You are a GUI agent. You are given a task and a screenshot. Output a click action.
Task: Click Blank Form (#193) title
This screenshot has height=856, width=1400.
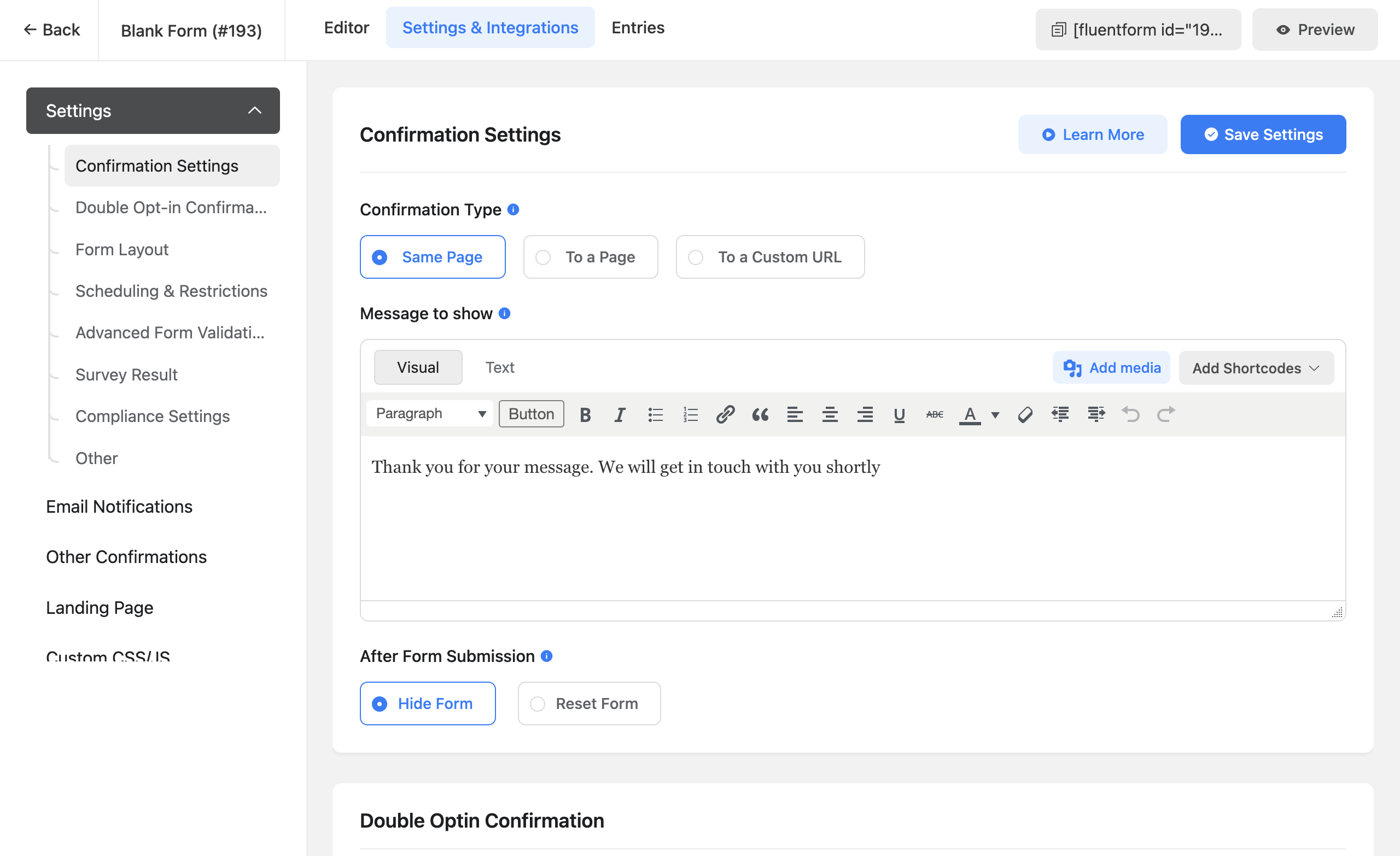[191, 30]
